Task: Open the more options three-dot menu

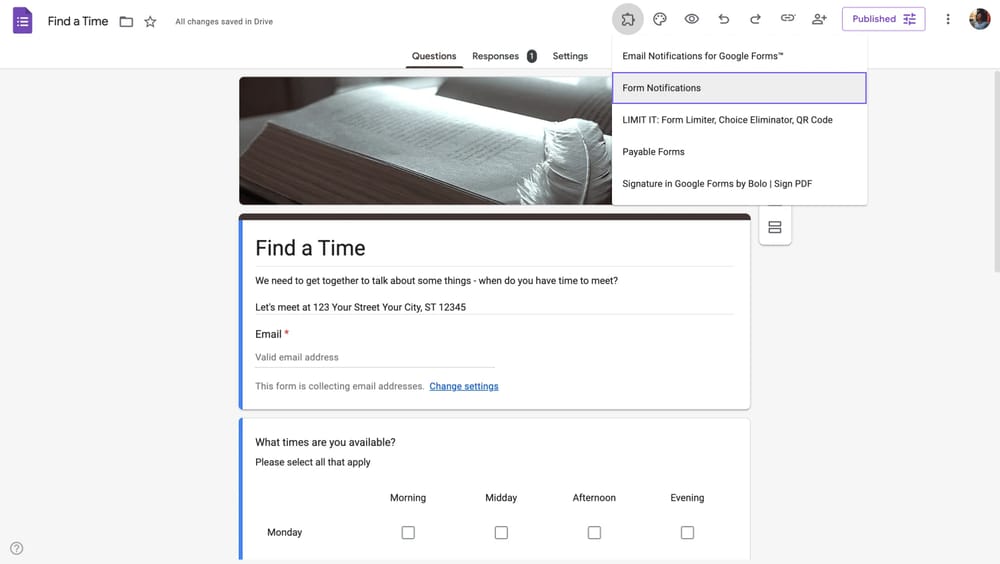Action: tap(948, 19)
